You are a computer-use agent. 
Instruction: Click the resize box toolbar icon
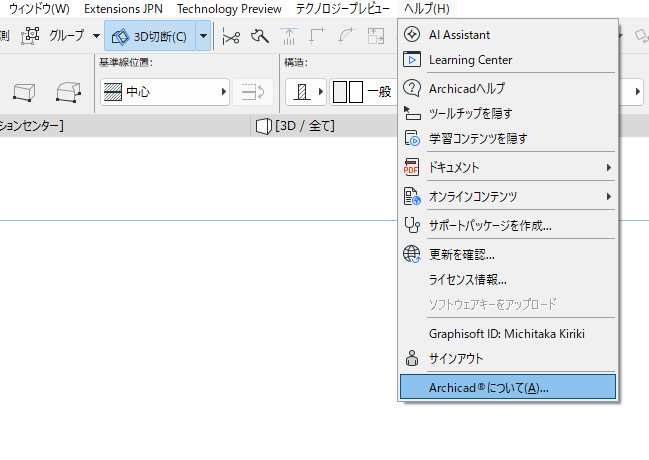pos(376,36)
